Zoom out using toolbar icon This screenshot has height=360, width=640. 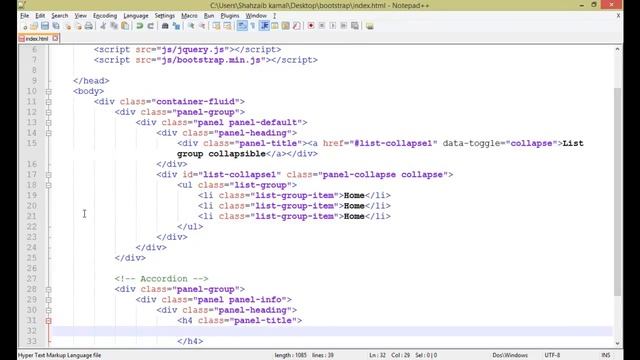click(202, 26)
